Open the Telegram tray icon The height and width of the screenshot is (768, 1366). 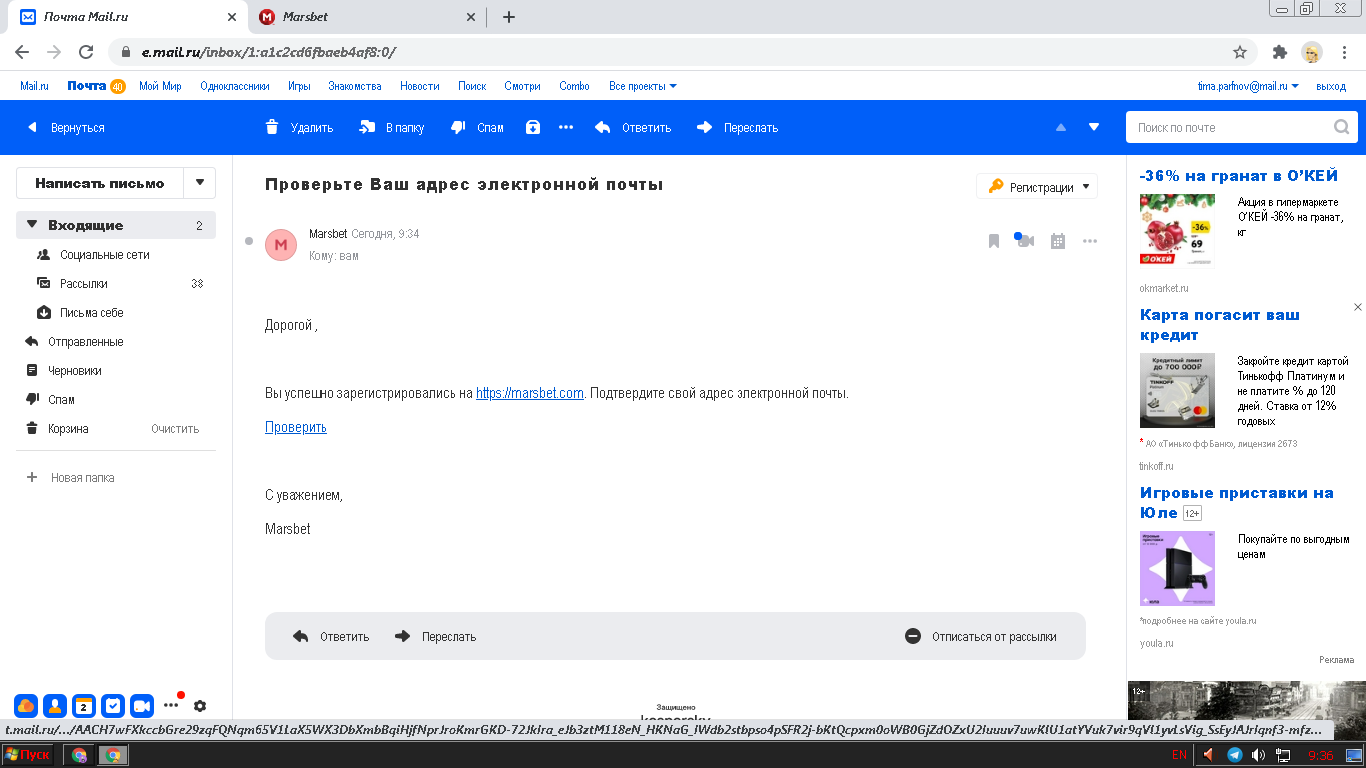pos(1235,755)
